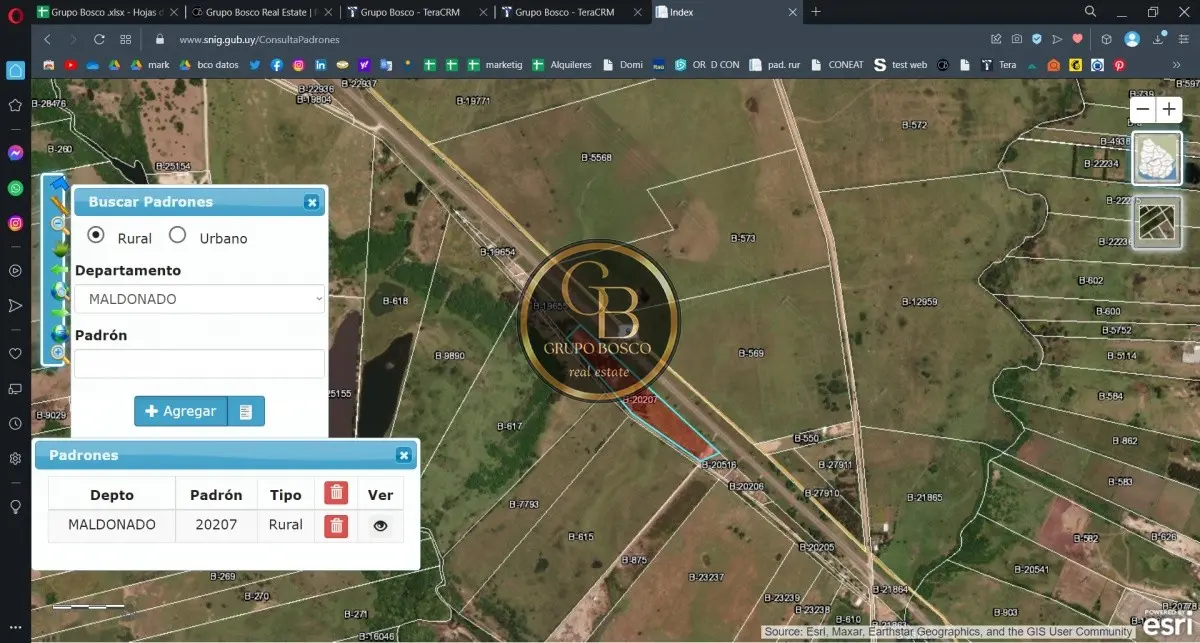Open Instagram in the Opera sidebar
The image size is (1200, 643).
tap(15, 223)
